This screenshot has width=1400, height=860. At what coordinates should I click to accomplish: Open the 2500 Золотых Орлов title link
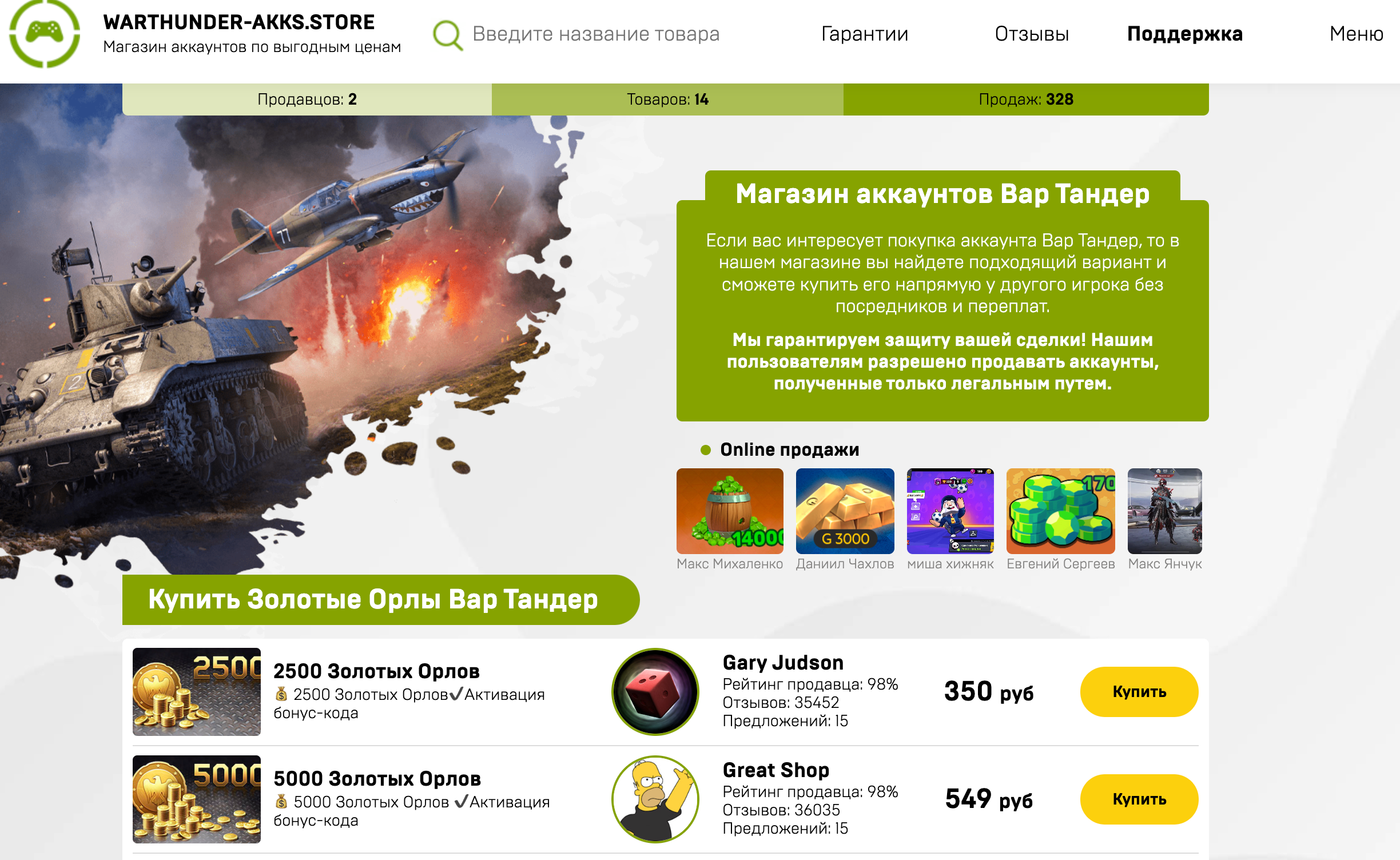(x=376, y=671)
